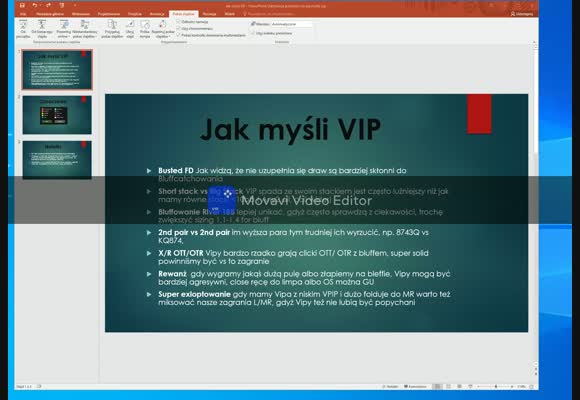This screenshot has width=580, height=400.
Task: Click the 2nd pair vs 2nd pair bullet
Action: 293,236
